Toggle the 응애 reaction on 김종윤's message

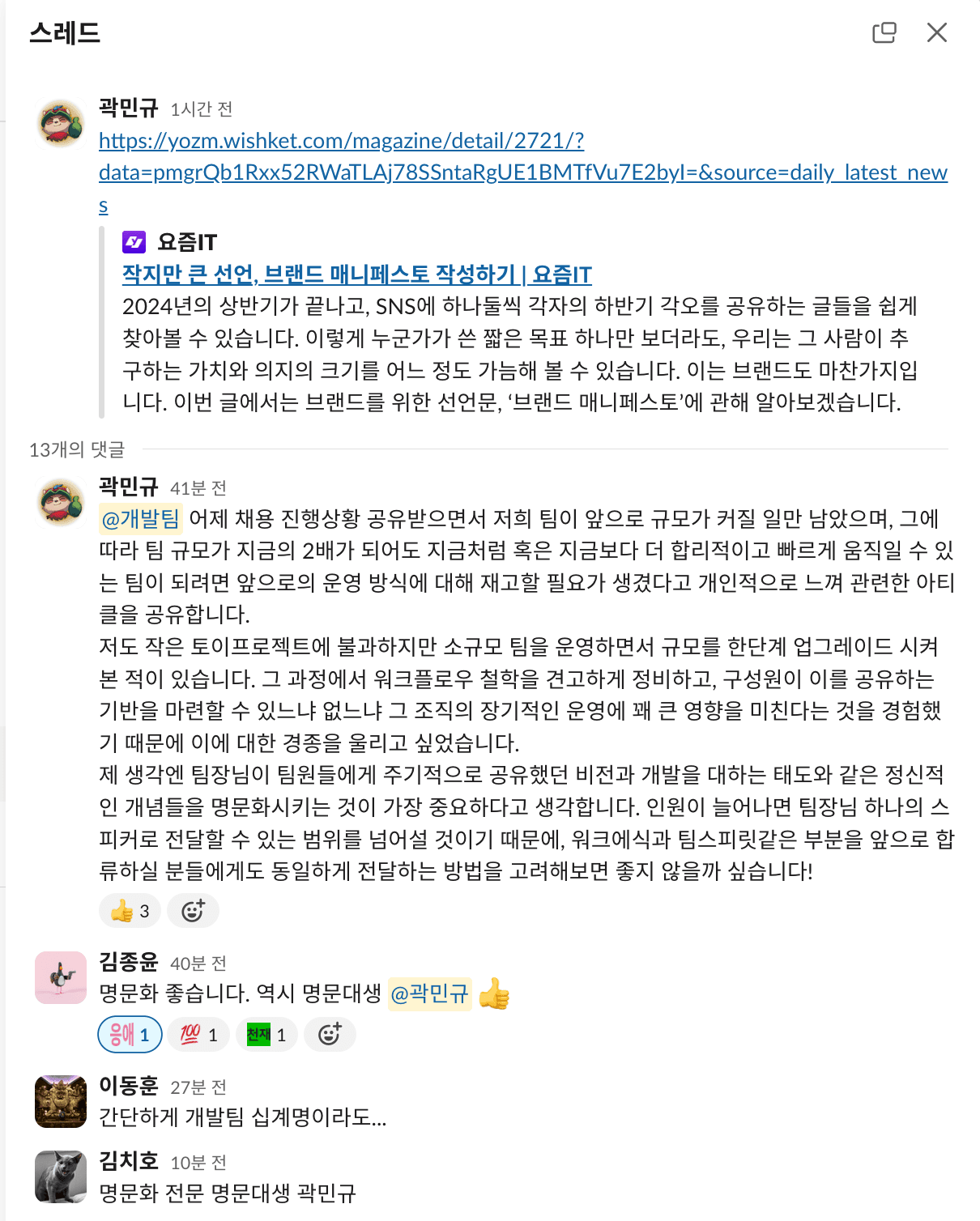pyautogui.click(x=130, y=1035)
